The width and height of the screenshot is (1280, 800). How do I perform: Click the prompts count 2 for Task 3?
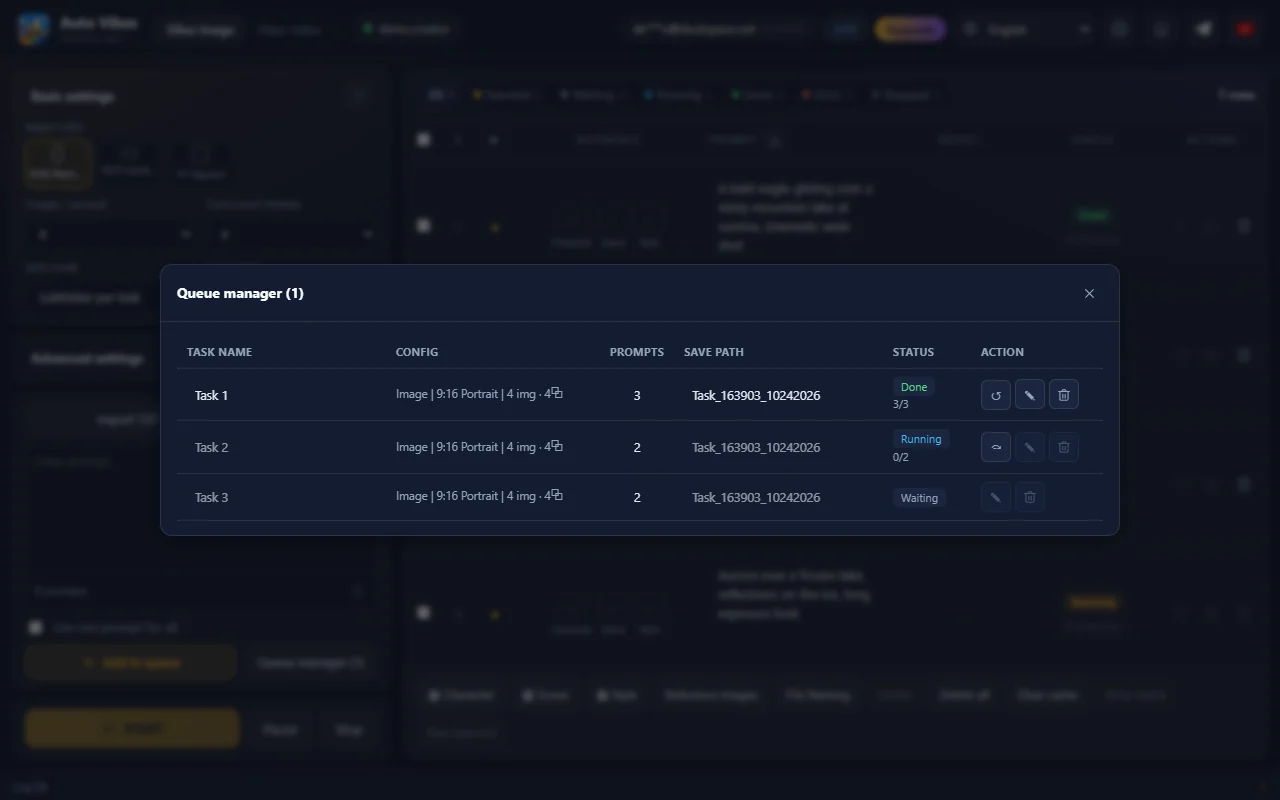coord(637,497)
